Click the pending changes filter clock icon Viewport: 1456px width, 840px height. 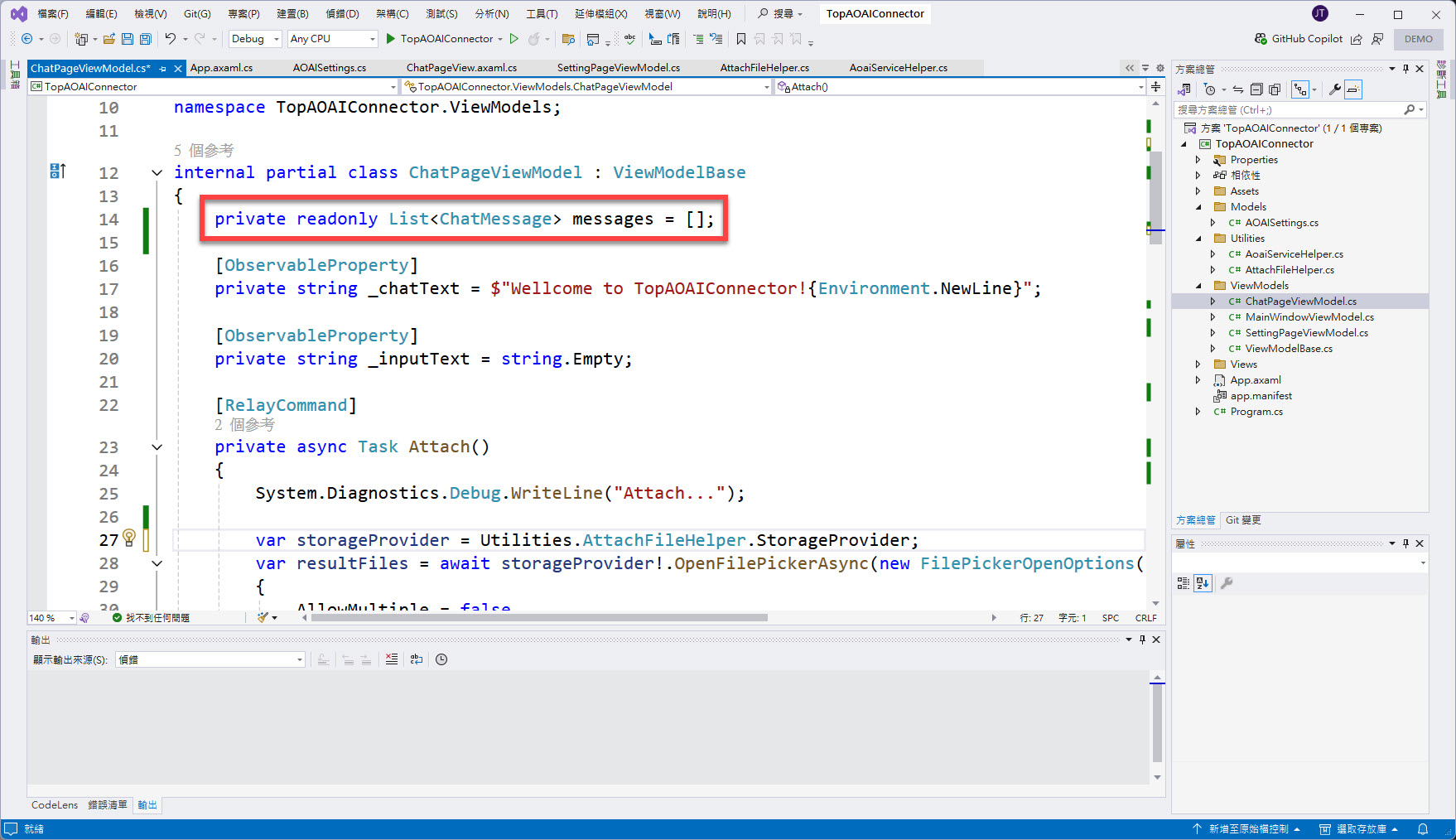pyautogui.click(x=1210, y=89)
